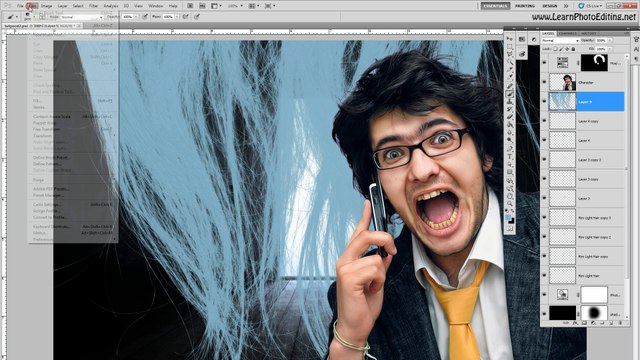Select the Eraser tool
640x360 pixels.
(510, 117)
